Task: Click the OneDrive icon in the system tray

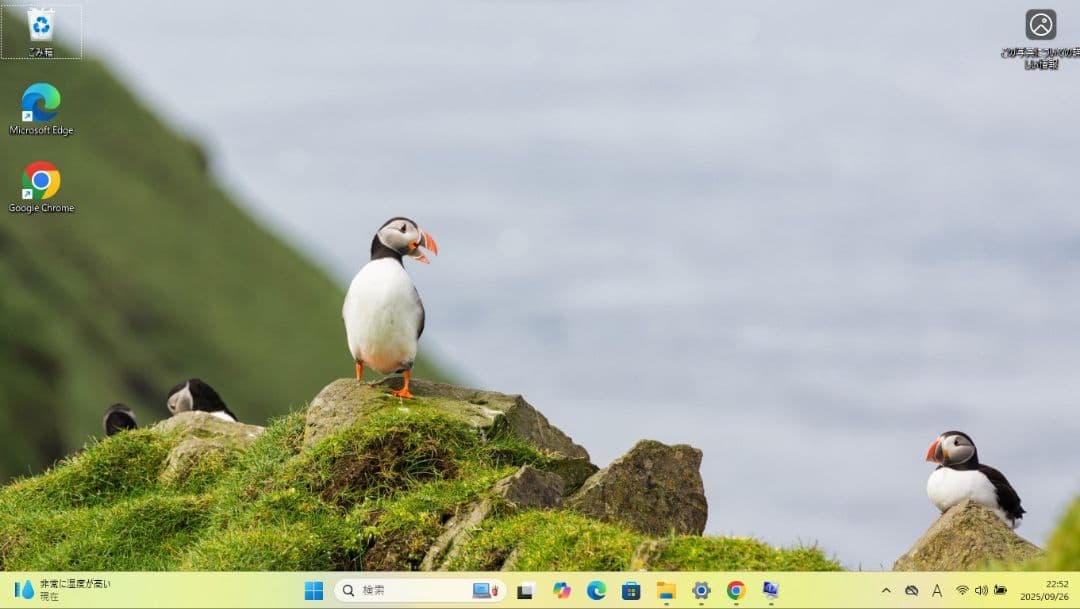Action: [x=912, y=590]
